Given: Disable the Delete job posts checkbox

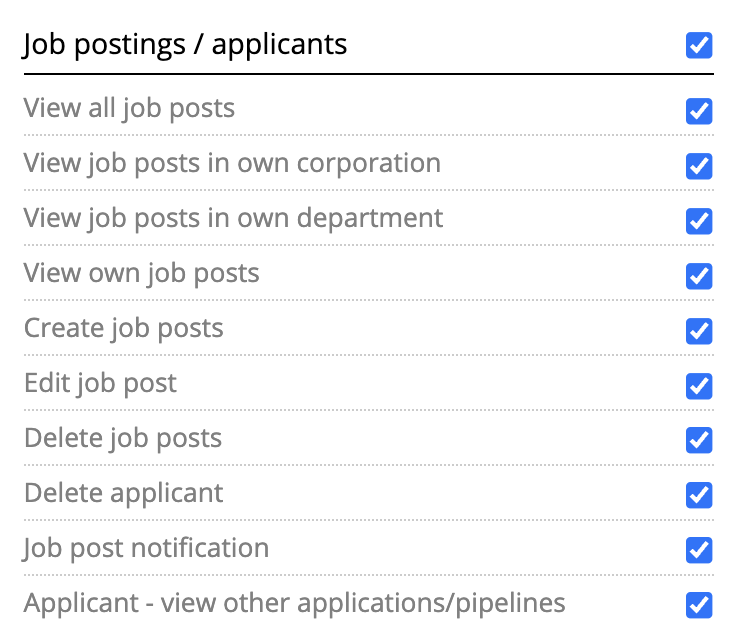Looking at the screenshot, I should [x=699, y=440].
